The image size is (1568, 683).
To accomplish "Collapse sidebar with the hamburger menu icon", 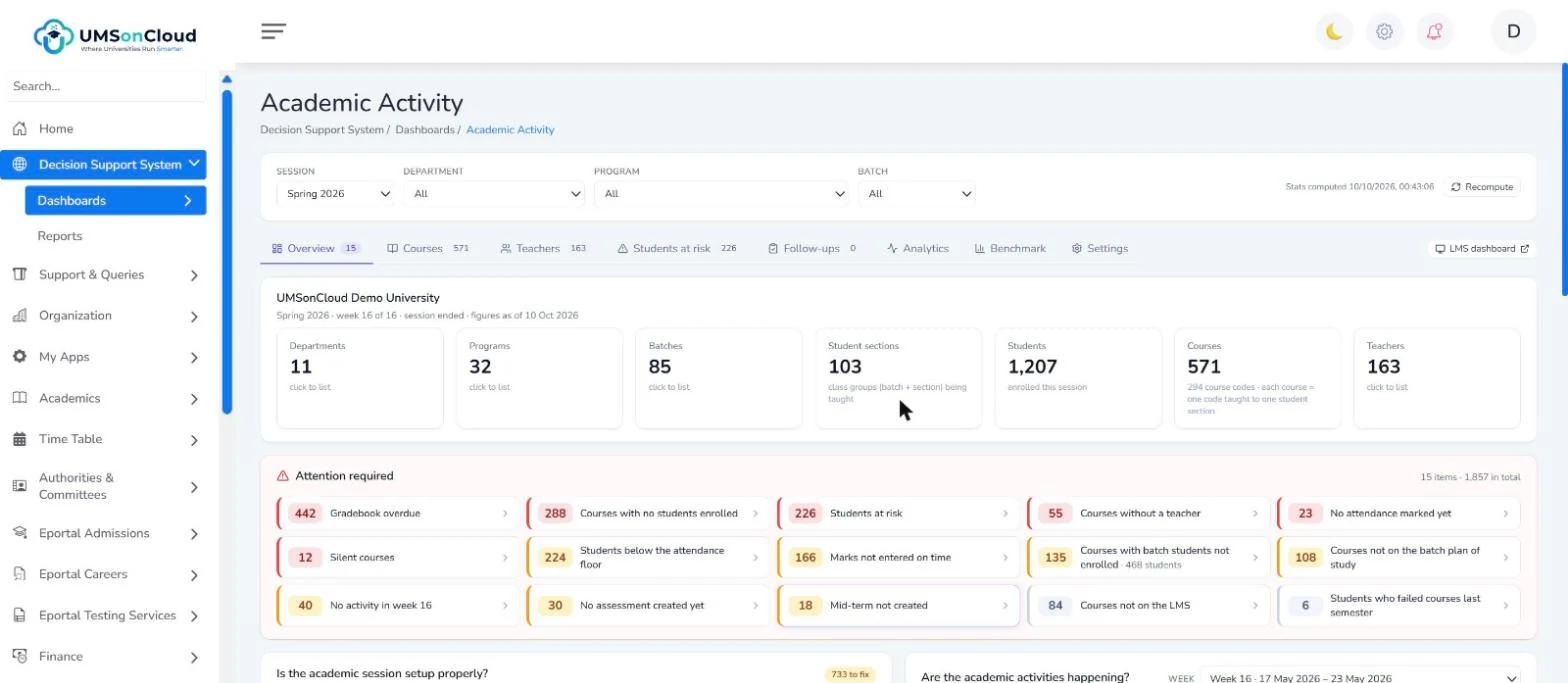I will click(x=273, y=31).
